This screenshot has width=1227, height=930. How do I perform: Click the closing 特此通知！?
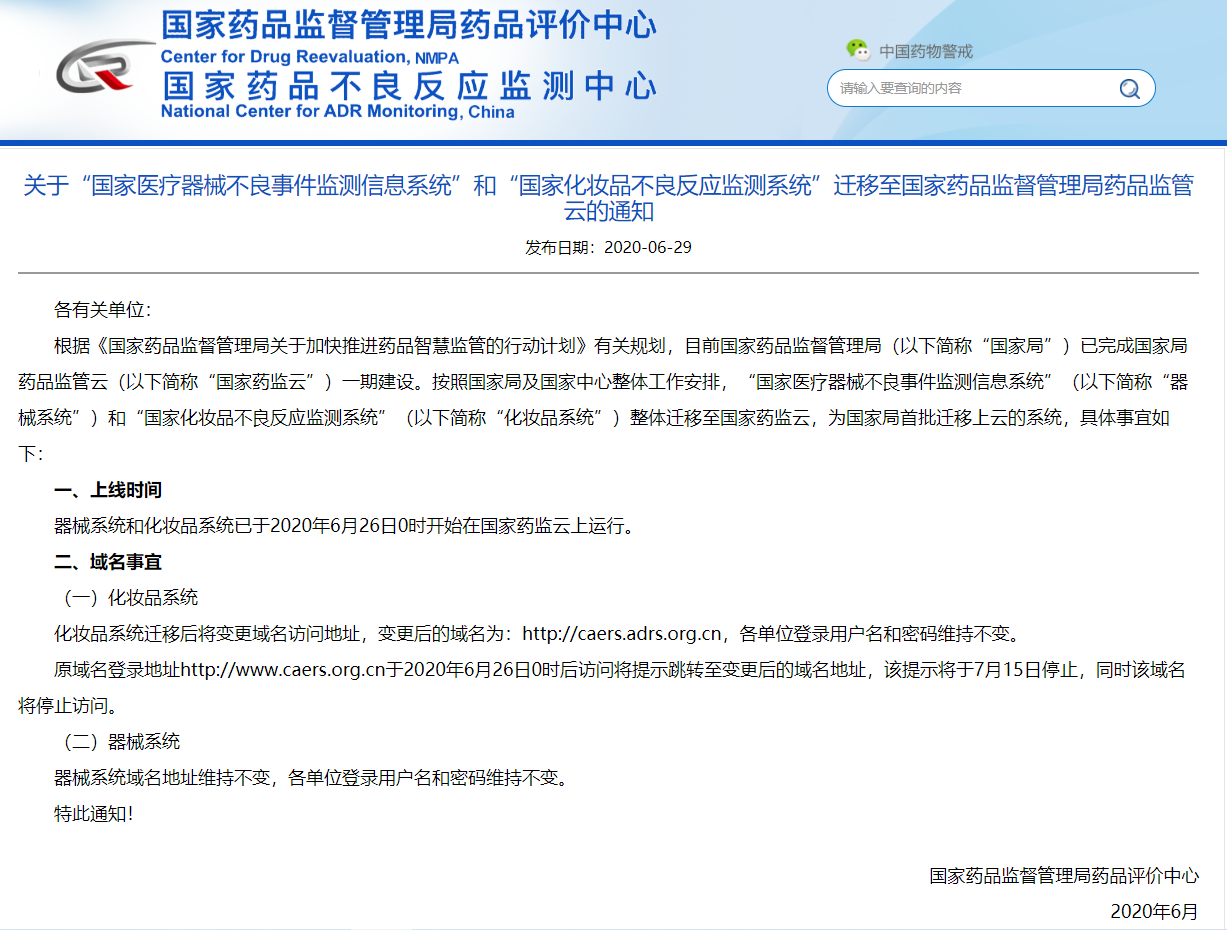pos(93,814)
